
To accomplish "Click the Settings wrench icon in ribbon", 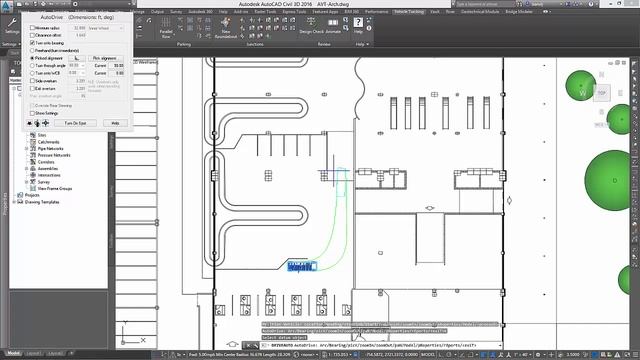I will [12, 23].
